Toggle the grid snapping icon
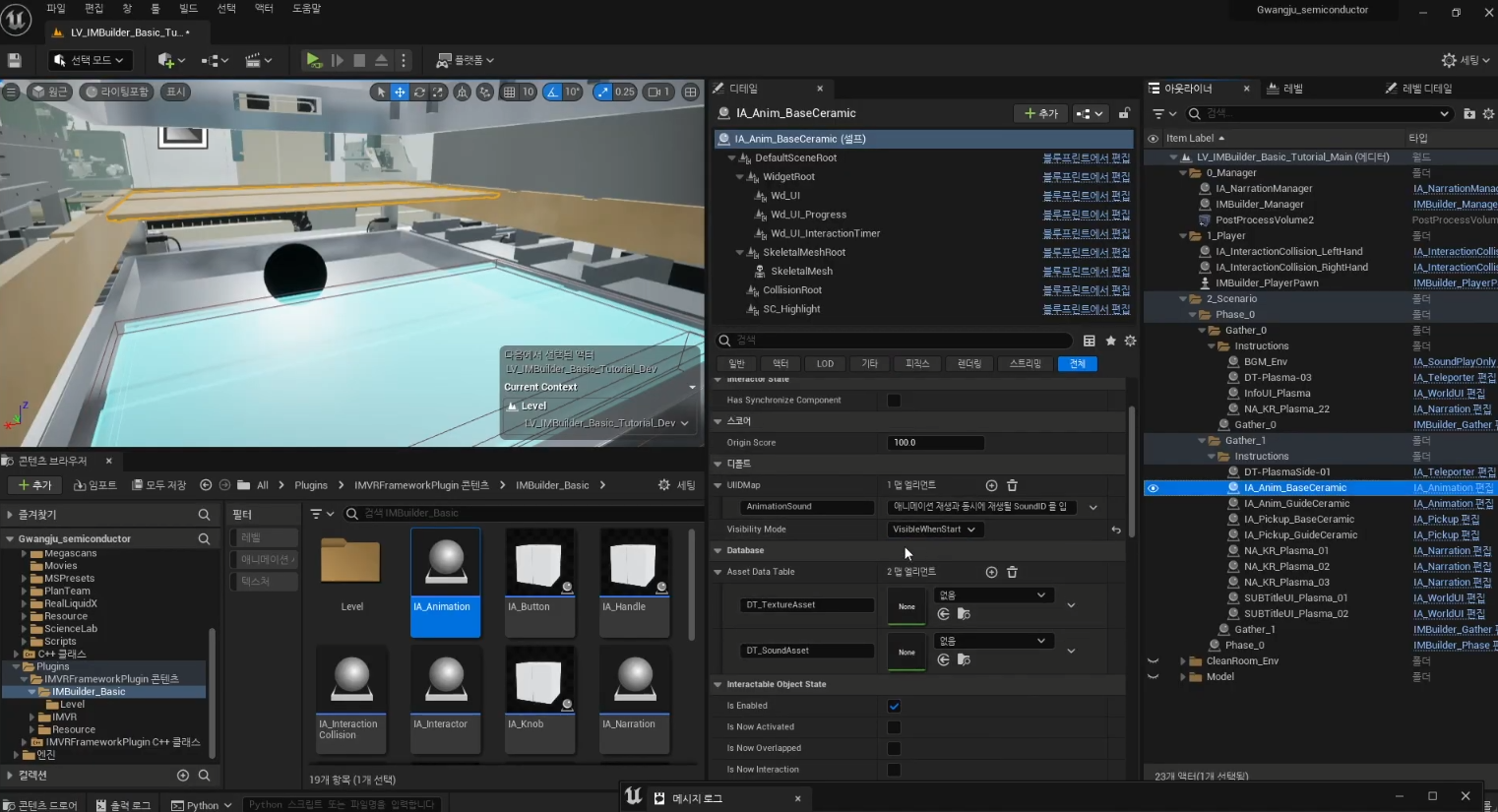 pyautogui.click(x=509, y=92)
